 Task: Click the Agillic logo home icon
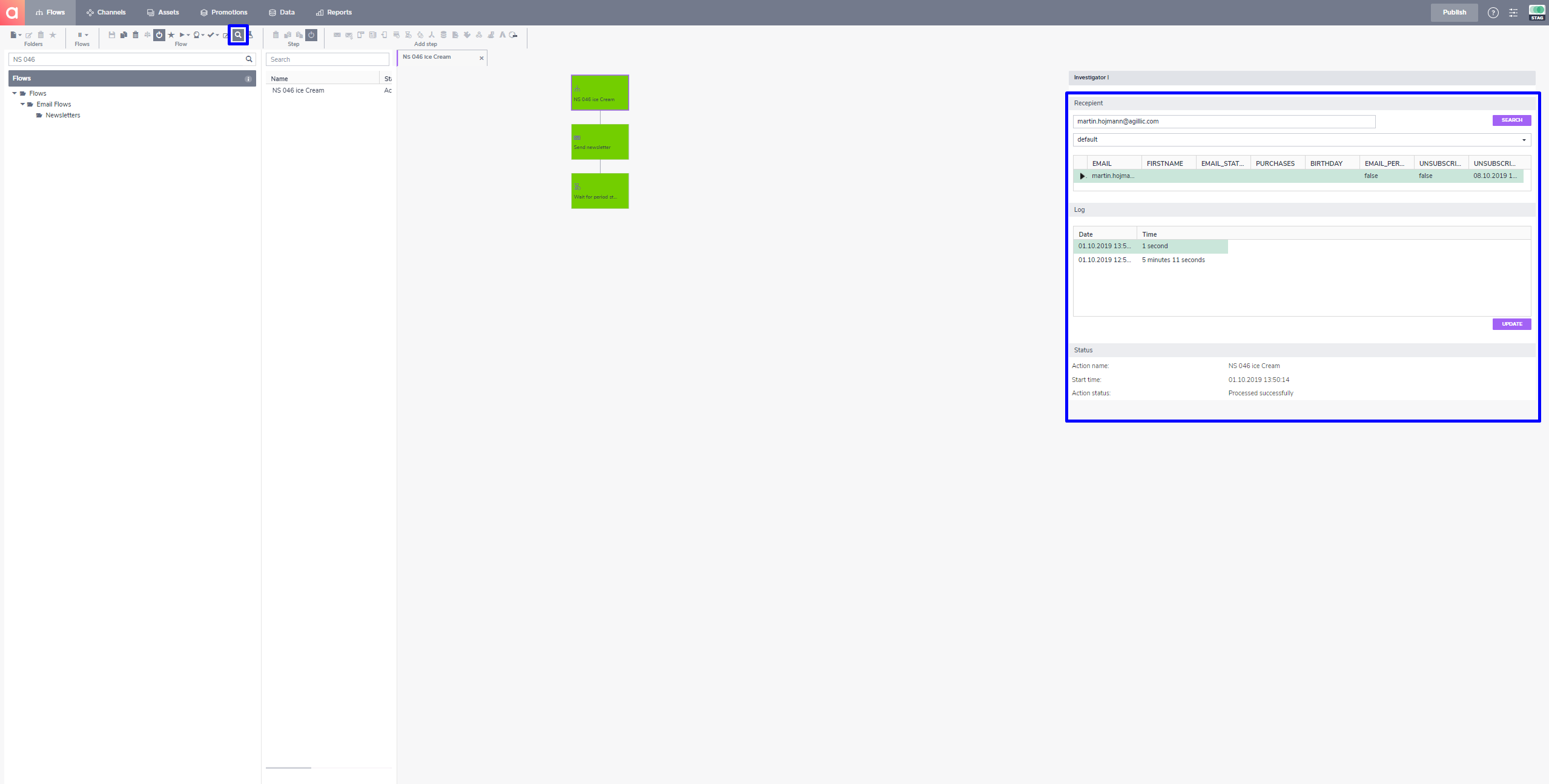12,12
